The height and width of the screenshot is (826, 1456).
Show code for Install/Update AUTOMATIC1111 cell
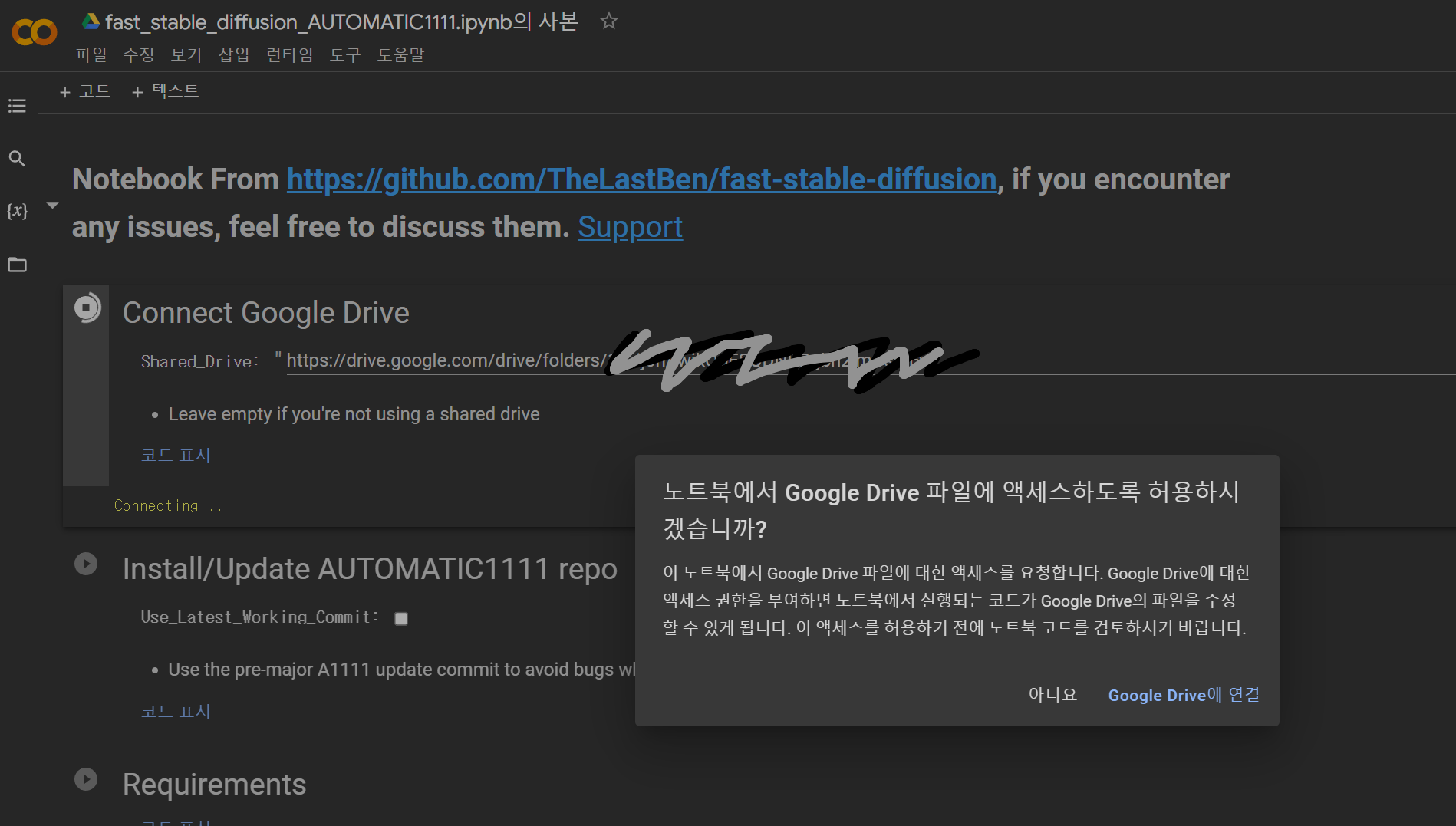click(176, 711)
